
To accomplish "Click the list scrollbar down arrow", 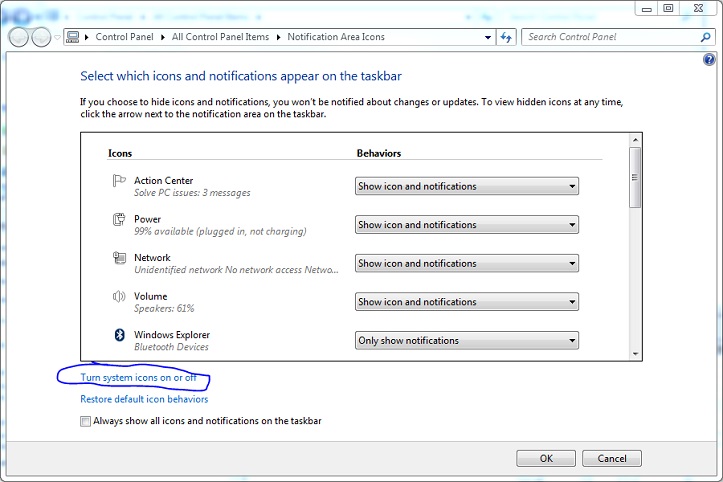I will click(x=635, y=354).
